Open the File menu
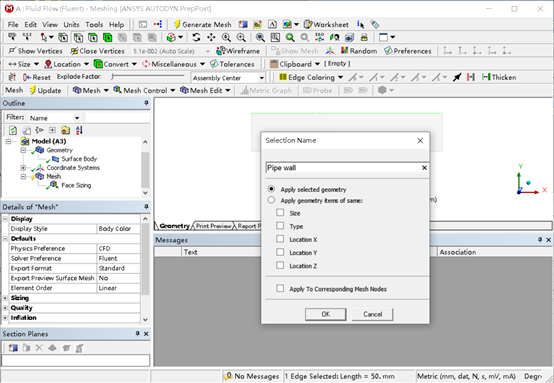Image resolution: width=554 pixels, height=383 pixels. tap(13, 24)
